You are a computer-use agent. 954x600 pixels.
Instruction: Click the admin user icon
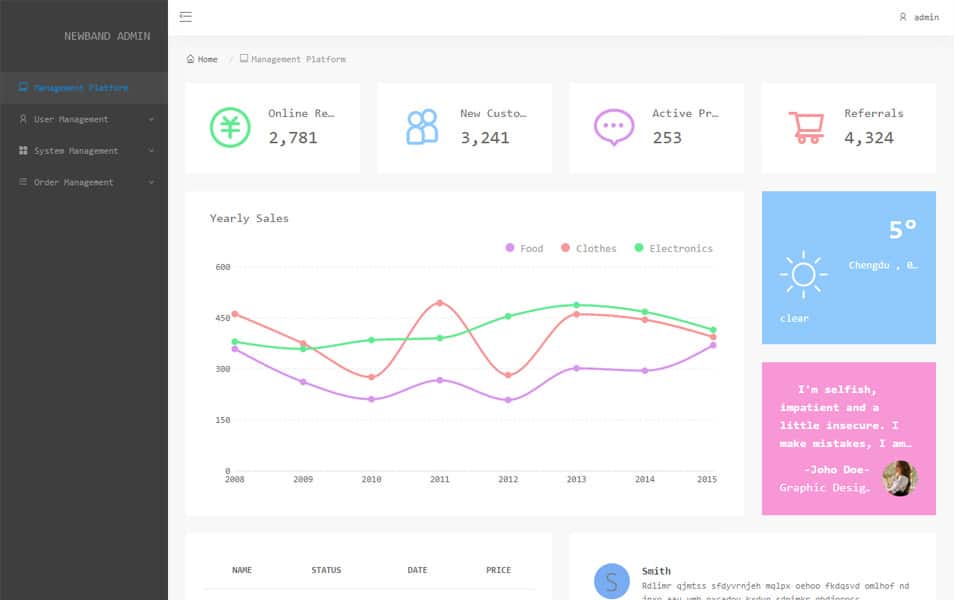coord(903,17)
